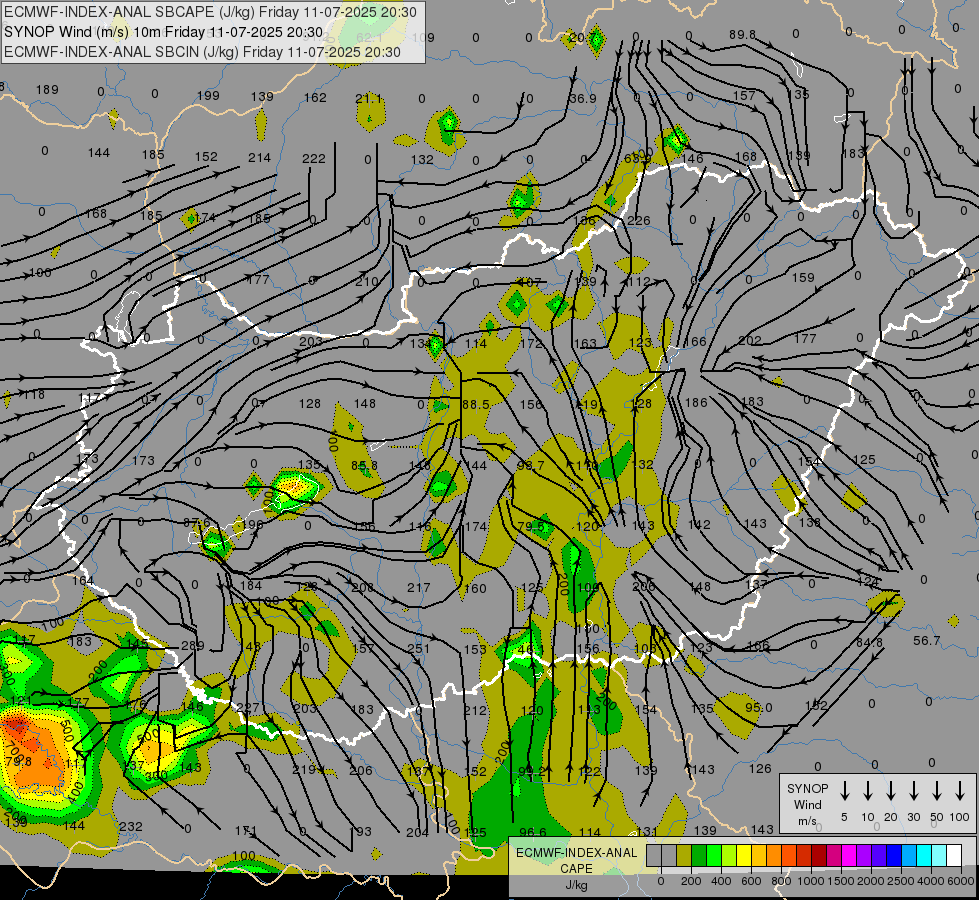Click the SBCAPE title line at top
Screen dimensions: 979x900
coord(210,12)
